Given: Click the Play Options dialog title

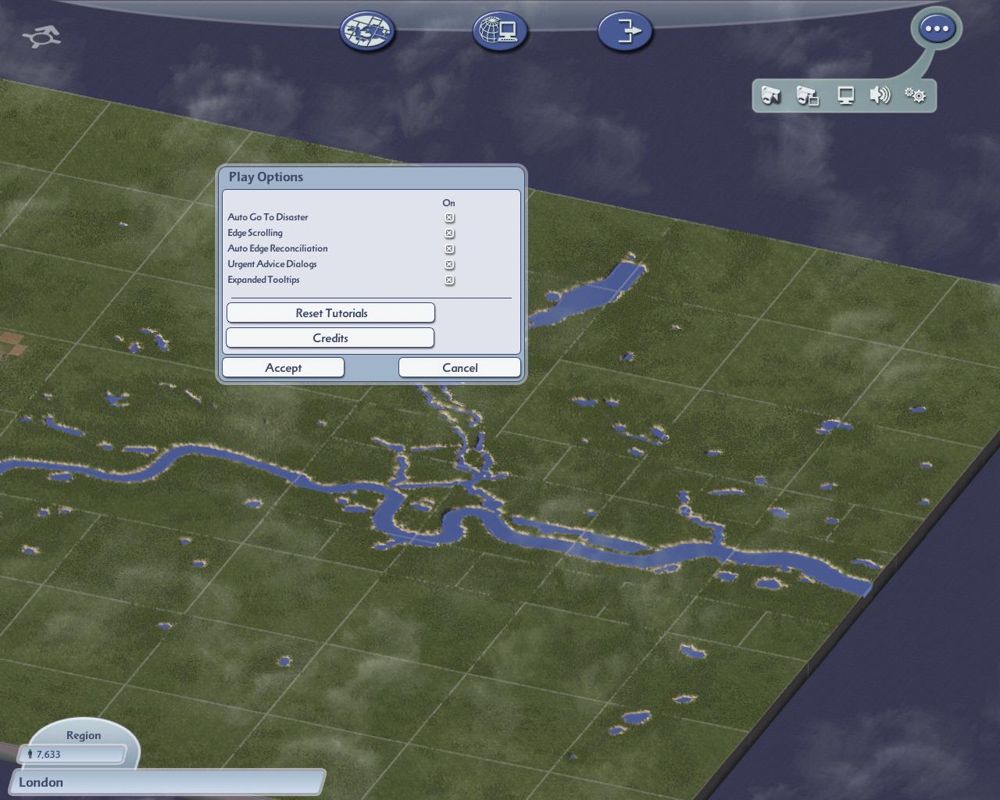Looking at the screenshot, I should click(266, 177).
